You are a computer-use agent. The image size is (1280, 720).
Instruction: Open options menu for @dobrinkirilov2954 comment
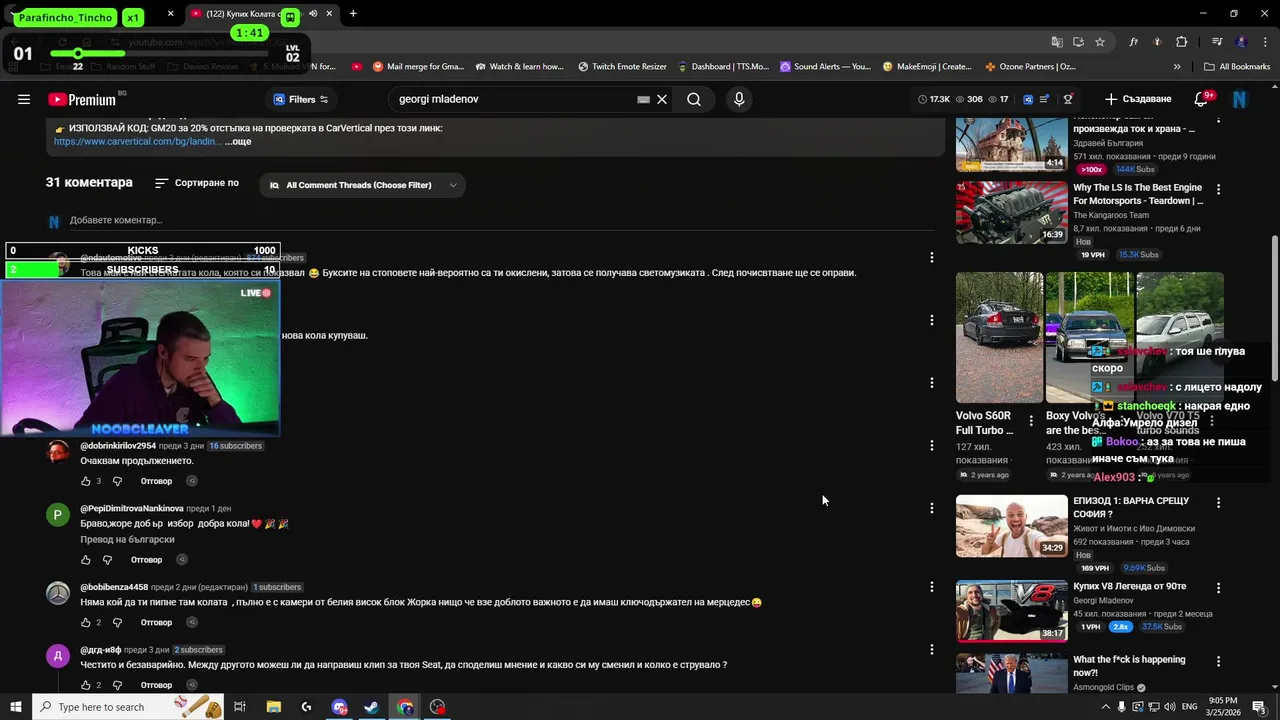click(931, 445)
